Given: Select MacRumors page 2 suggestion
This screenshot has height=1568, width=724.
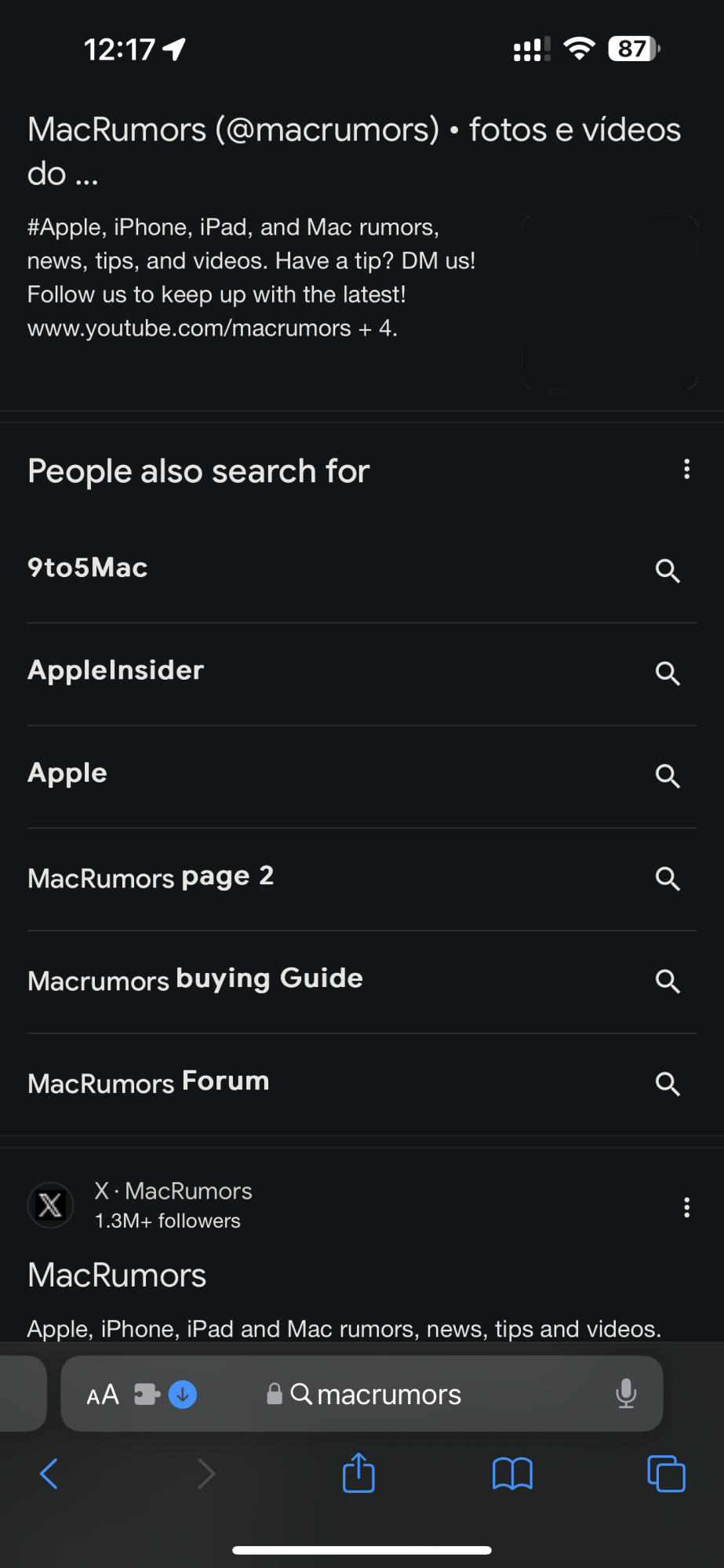Looking at the screenshot, I should point(151,878).
